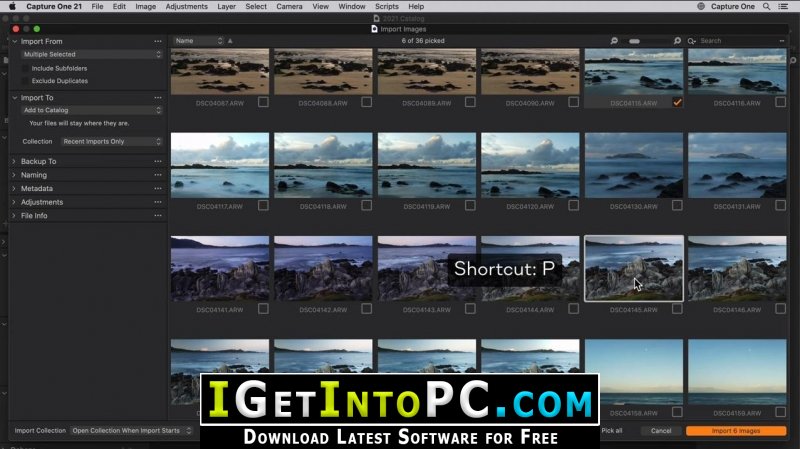Enable the Include Subfolders checkbox
This screenshot has height=449, width=800.
tap(26, 68)
